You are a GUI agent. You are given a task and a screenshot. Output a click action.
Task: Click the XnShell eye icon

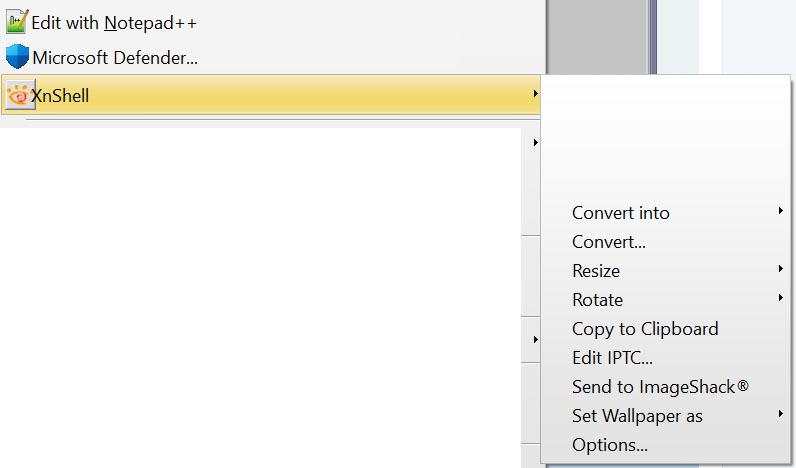click(19, 94)
